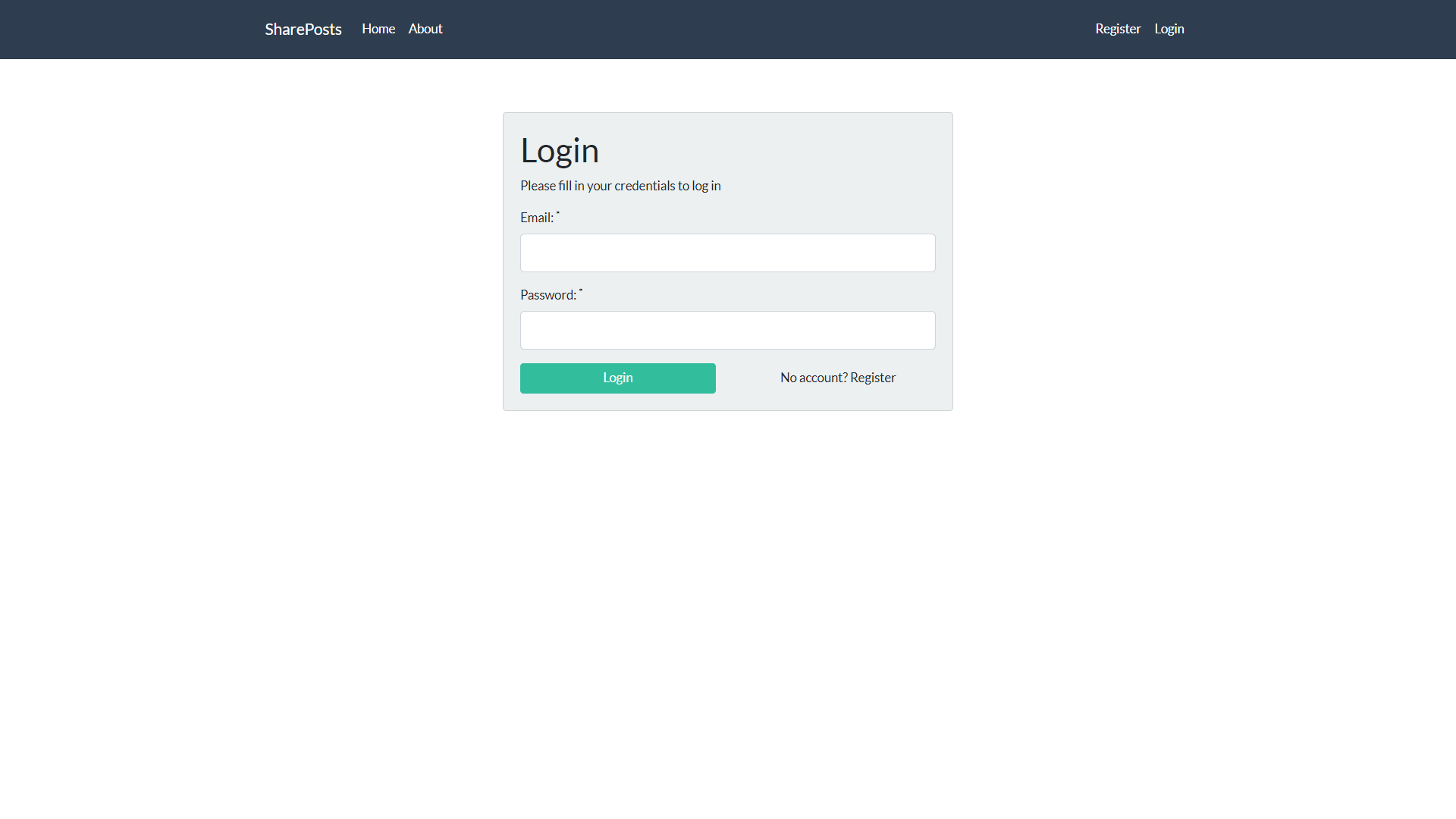Select Register in the top navbar
Screen dimensions: 1456x819
point(1117,29)
